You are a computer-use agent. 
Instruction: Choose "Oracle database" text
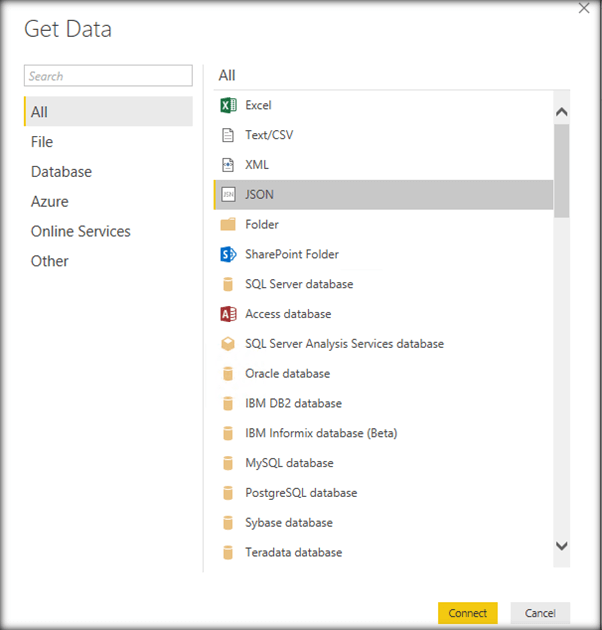(x=288, y=374)
